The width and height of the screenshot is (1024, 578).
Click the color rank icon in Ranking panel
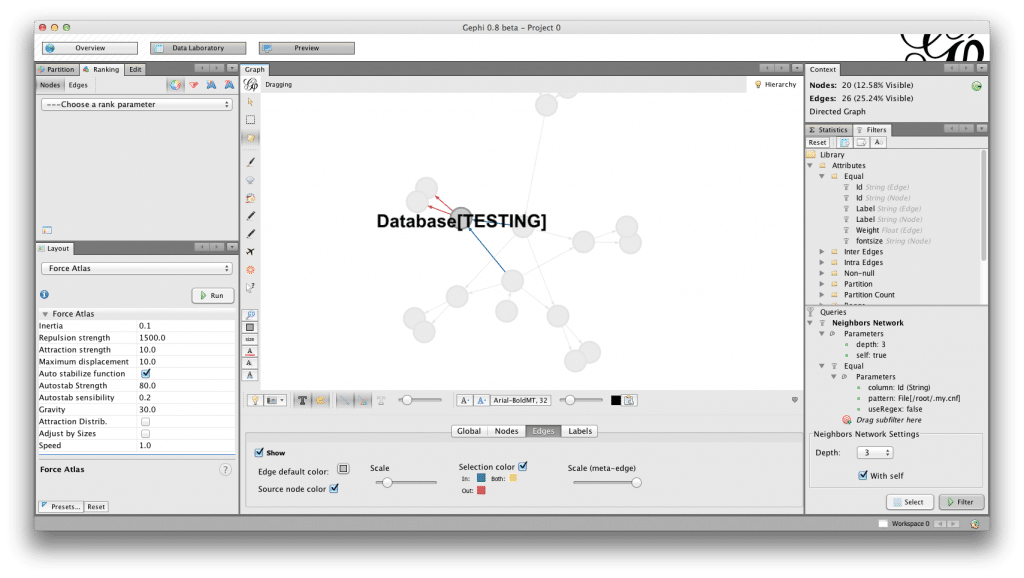point(176,85)
